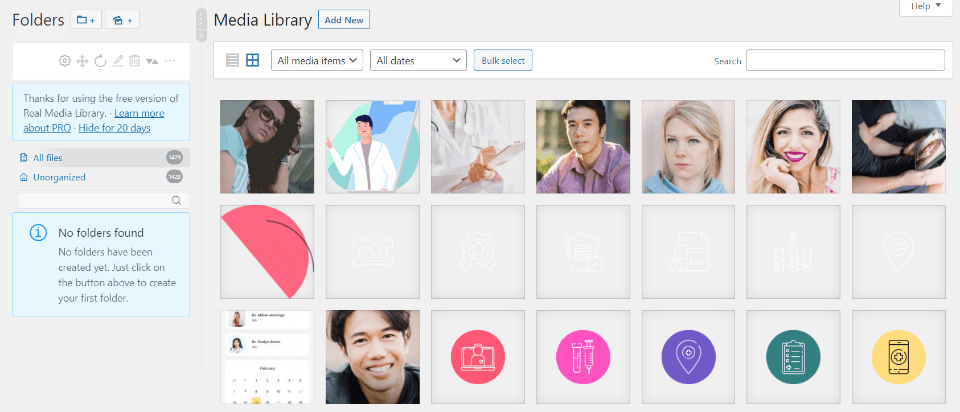
Task: Open thumbnail of woman with glasses
Action: [267, 146]
